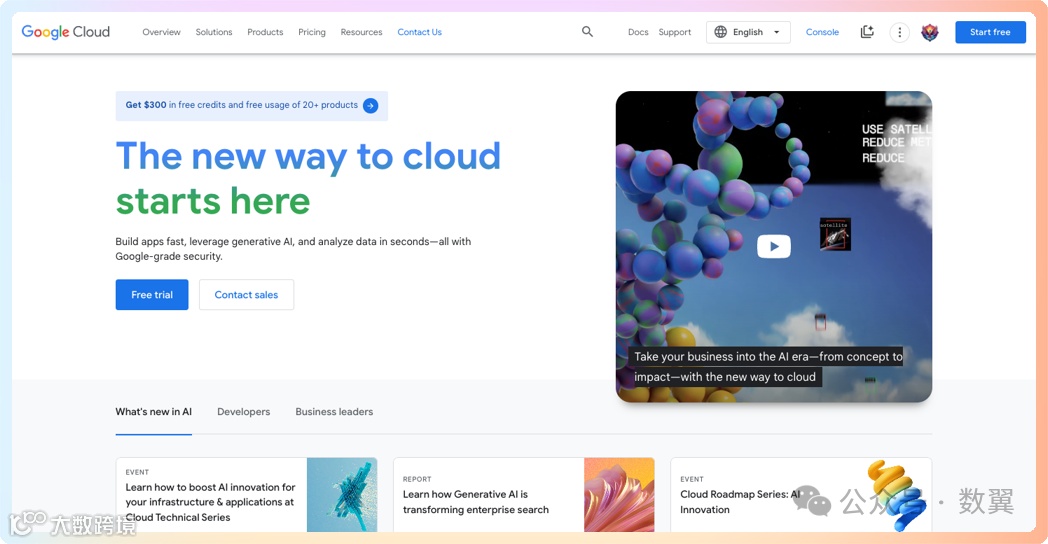Viewport: 1048px width, 544px height.
Task: Open the Docs link
Action: [x=638, y=32]
